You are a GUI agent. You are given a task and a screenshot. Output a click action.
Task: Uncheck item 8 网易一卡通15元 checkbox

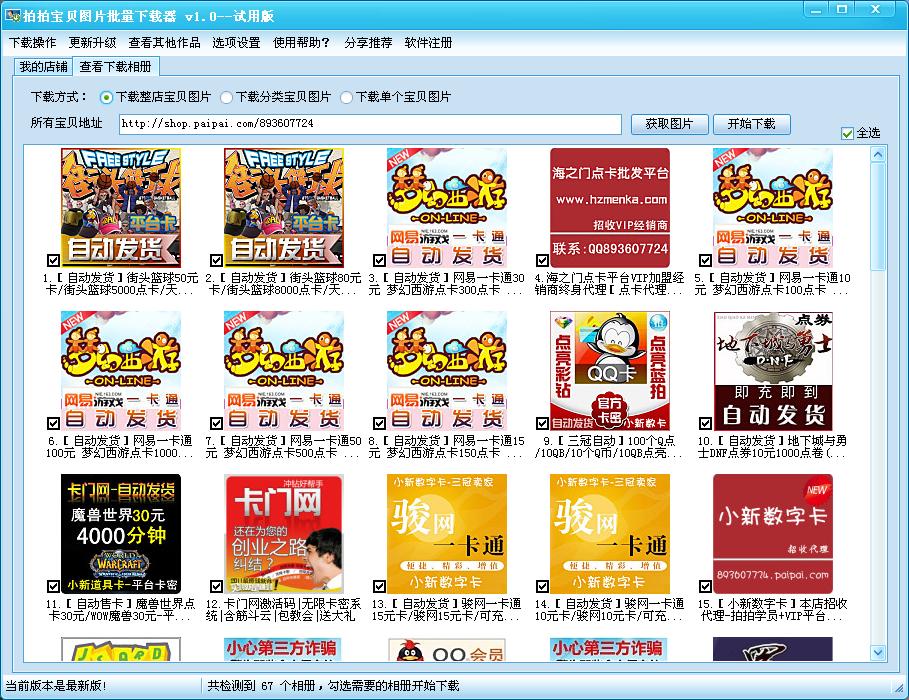(x=379, y=423)
